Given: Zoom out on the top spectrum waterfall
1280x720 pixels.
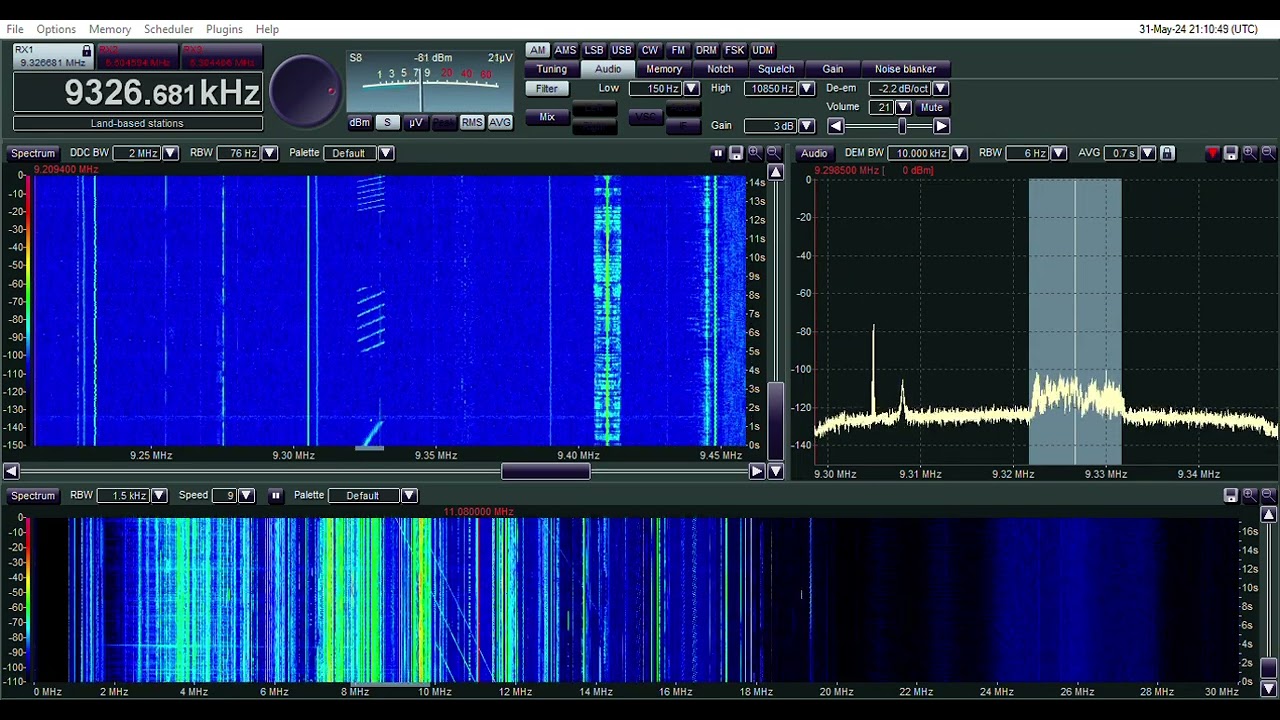Looking at the screenshot, I should pyautogui.click(x=773, y=153).
